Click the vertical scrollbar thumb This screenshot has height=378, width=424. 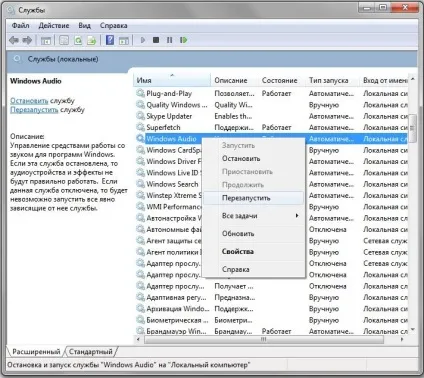click(413, 128)
